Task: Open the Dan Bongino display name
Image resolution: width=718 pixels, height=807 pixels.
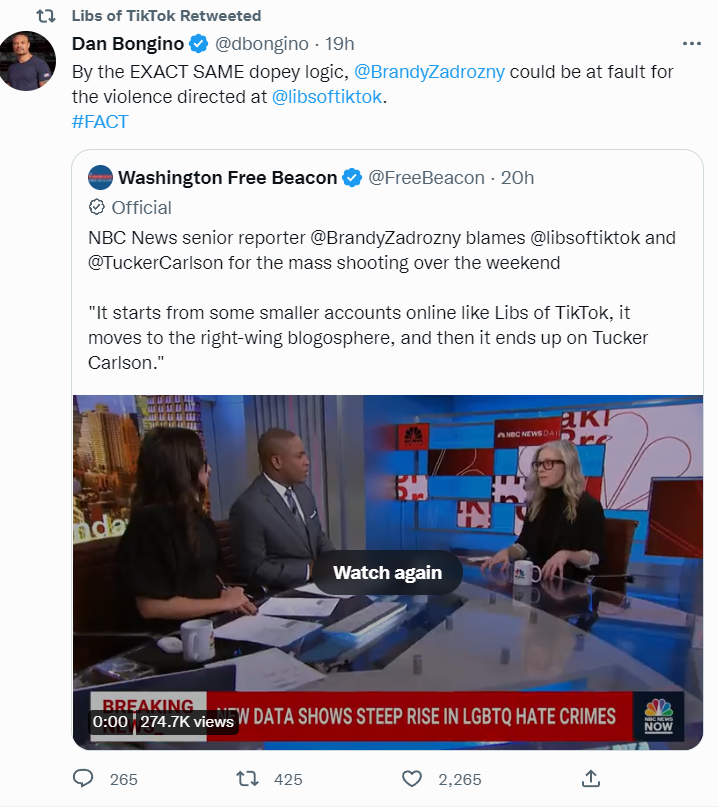Action: [x=128, y=44]
